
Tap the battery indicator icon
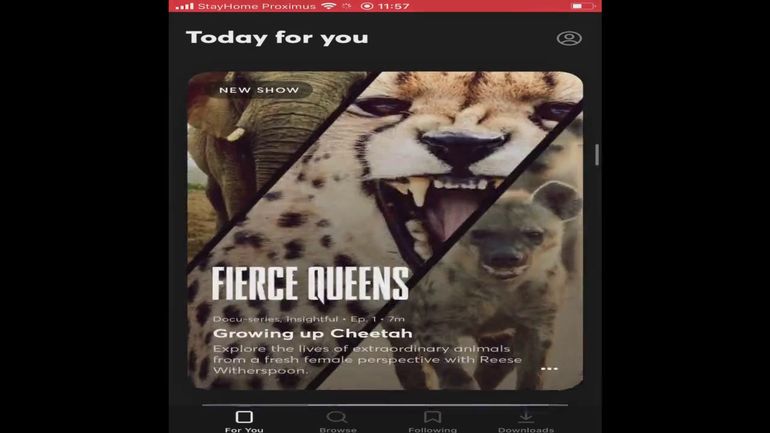582,6
